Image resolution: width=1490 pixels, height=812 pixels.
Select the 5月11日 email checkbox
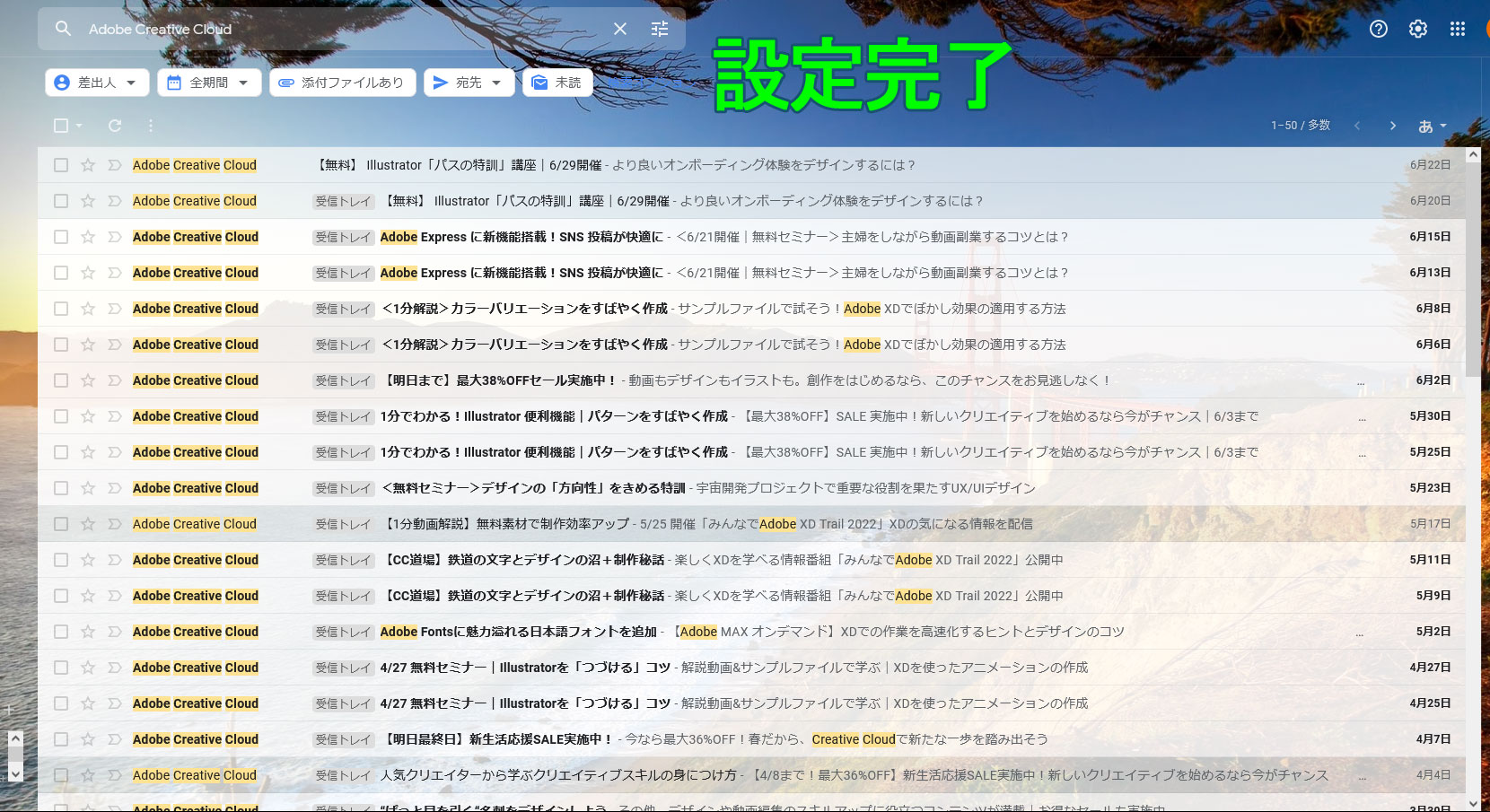point(61,560)
